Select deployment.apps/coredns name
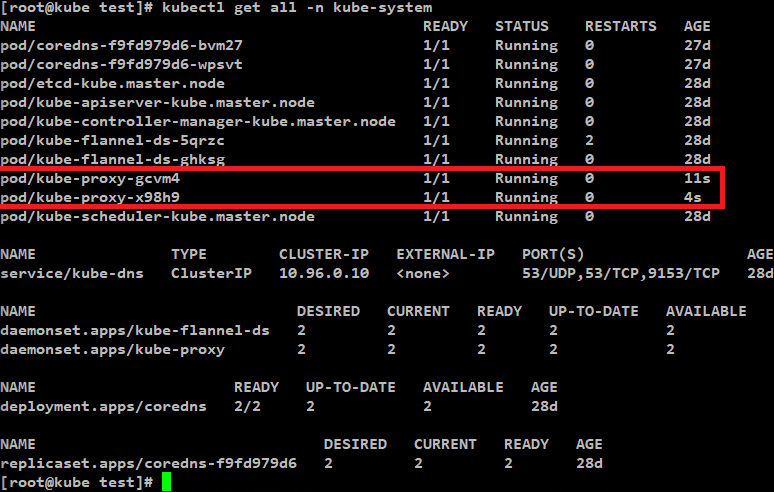Screen dimensions: 774x492 coord(104,406)
